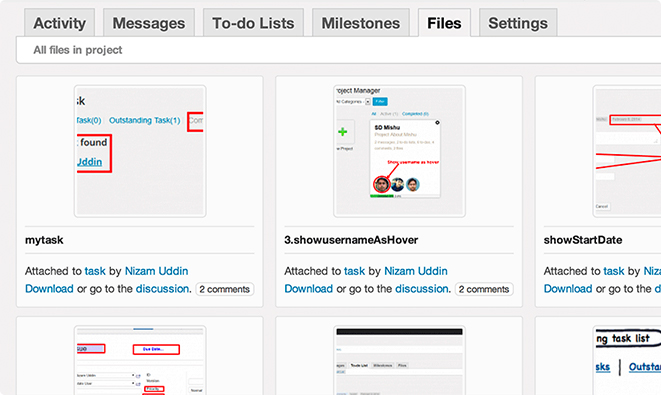Viewport: 661px width, 395px height.
Task: Switch to the Activity tab
Action: pyautogui.click(x=59, y=23)
